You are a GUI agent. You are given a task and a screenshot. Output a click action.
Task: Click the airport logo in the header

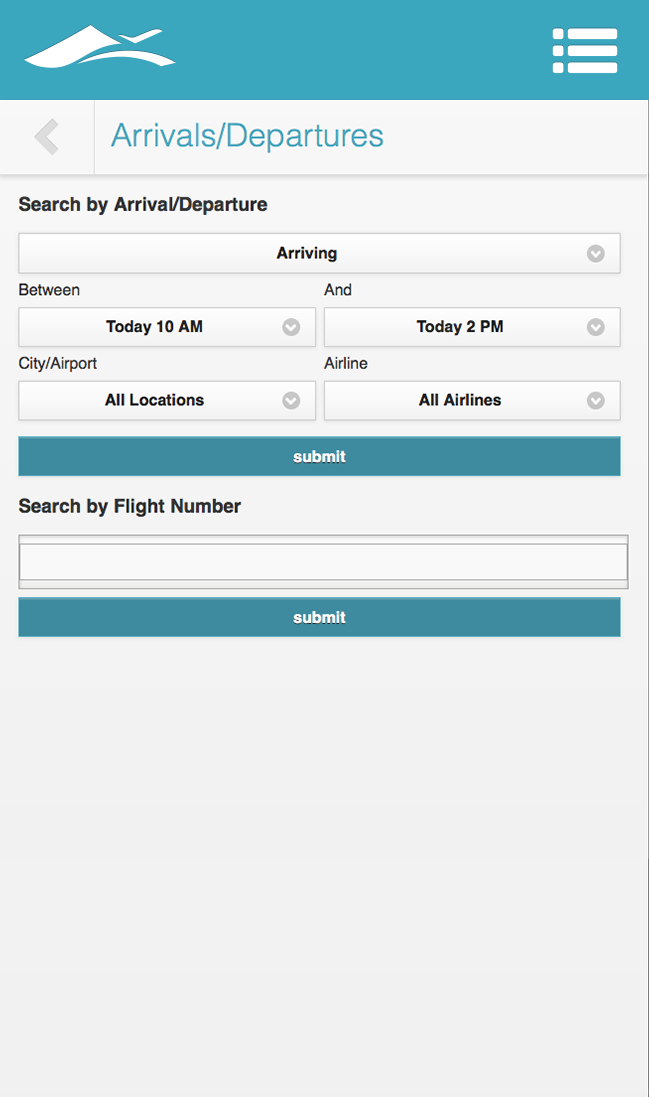click(x=100, y=49)
